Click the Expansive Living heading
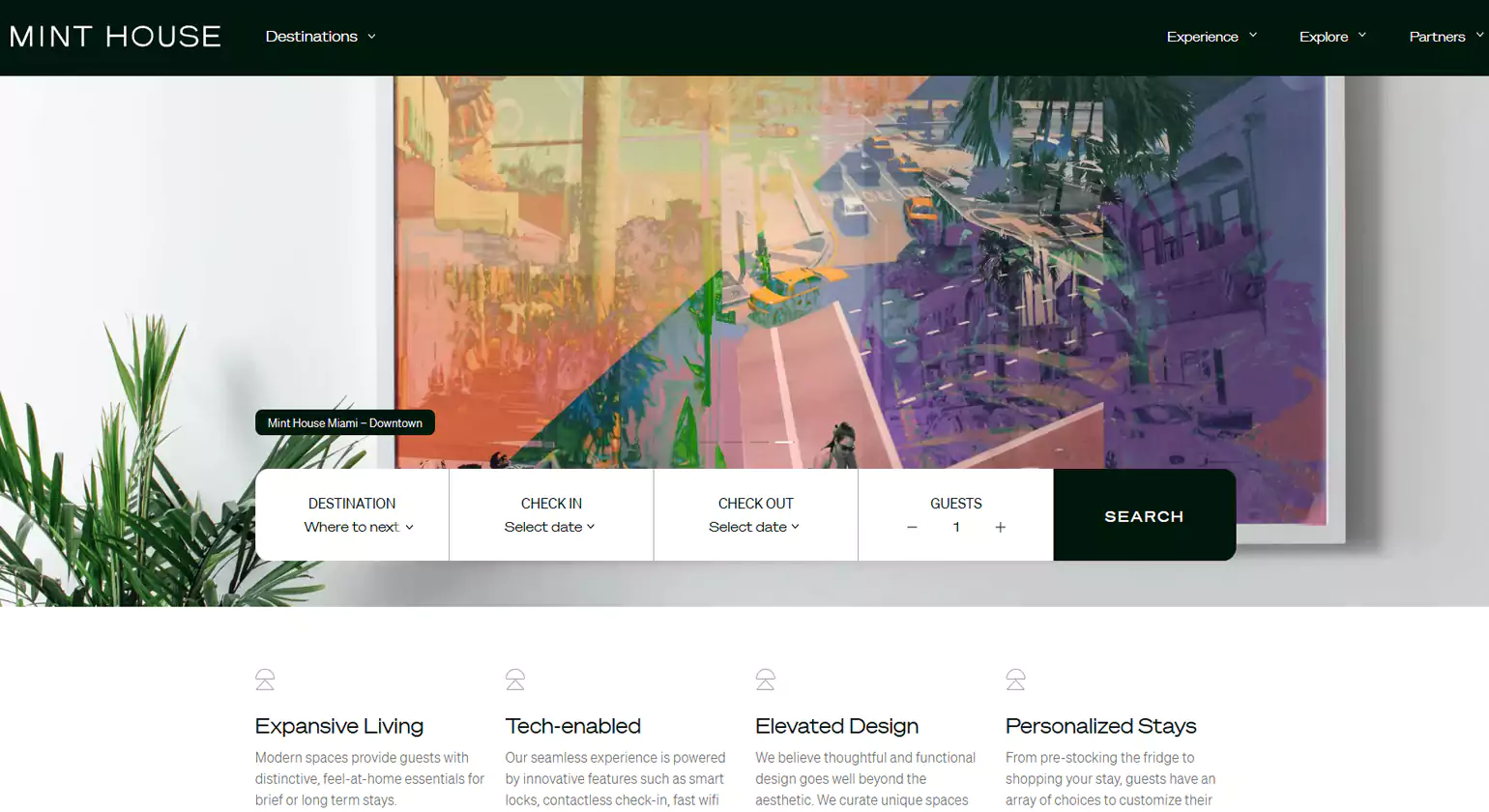Image resolution: width=1489 pixels, height=812 pixels. click(339, 726)
